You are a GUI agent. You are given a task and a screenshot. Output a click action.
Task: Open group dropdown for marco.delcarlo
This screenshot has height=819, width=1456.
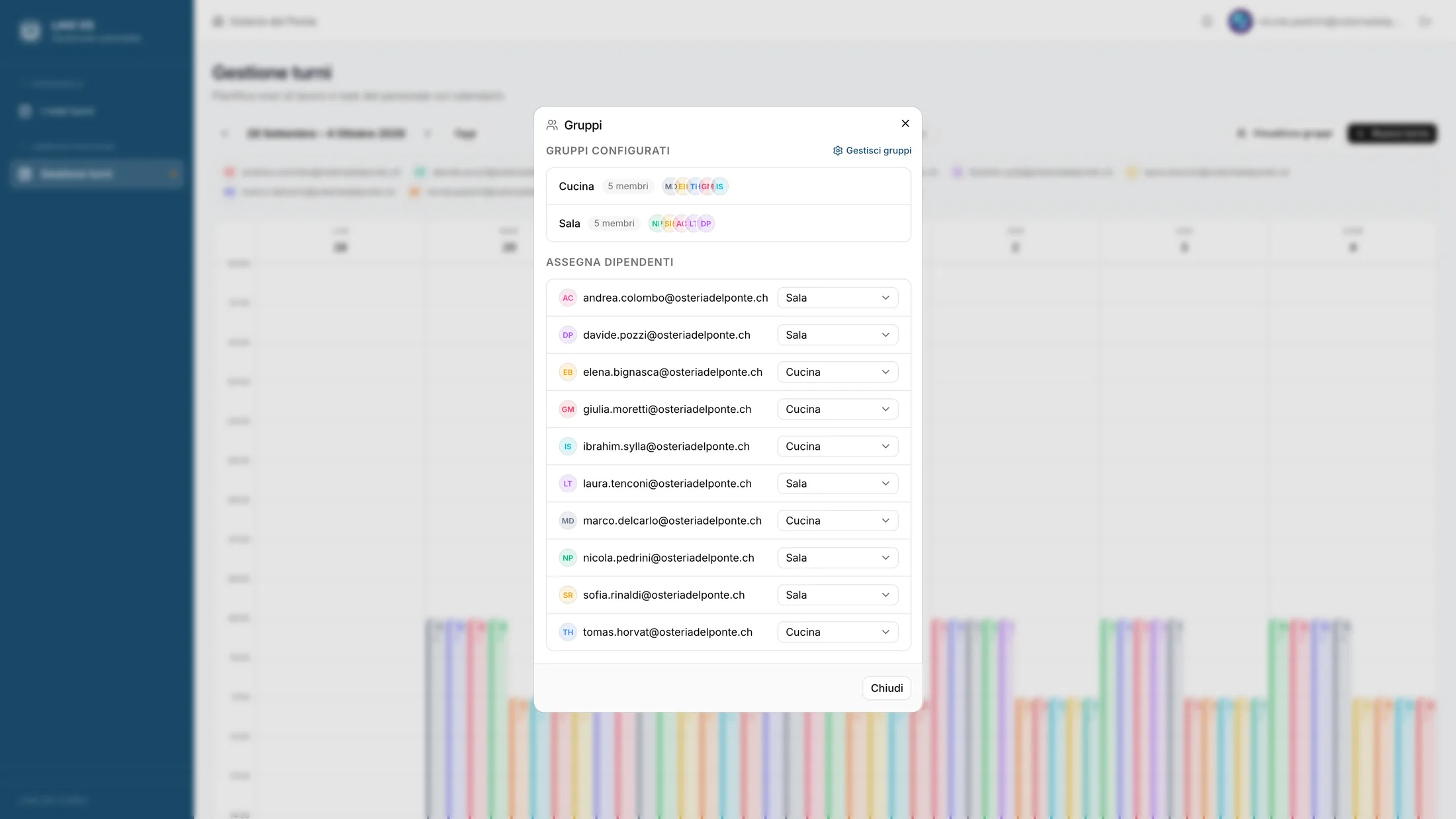pyautogui.click(x=837, y=521)
